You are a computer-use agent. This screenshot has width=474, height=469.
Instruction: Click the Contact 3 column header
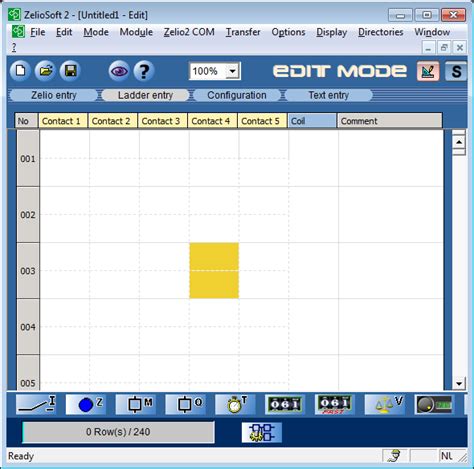click(163, 121)
